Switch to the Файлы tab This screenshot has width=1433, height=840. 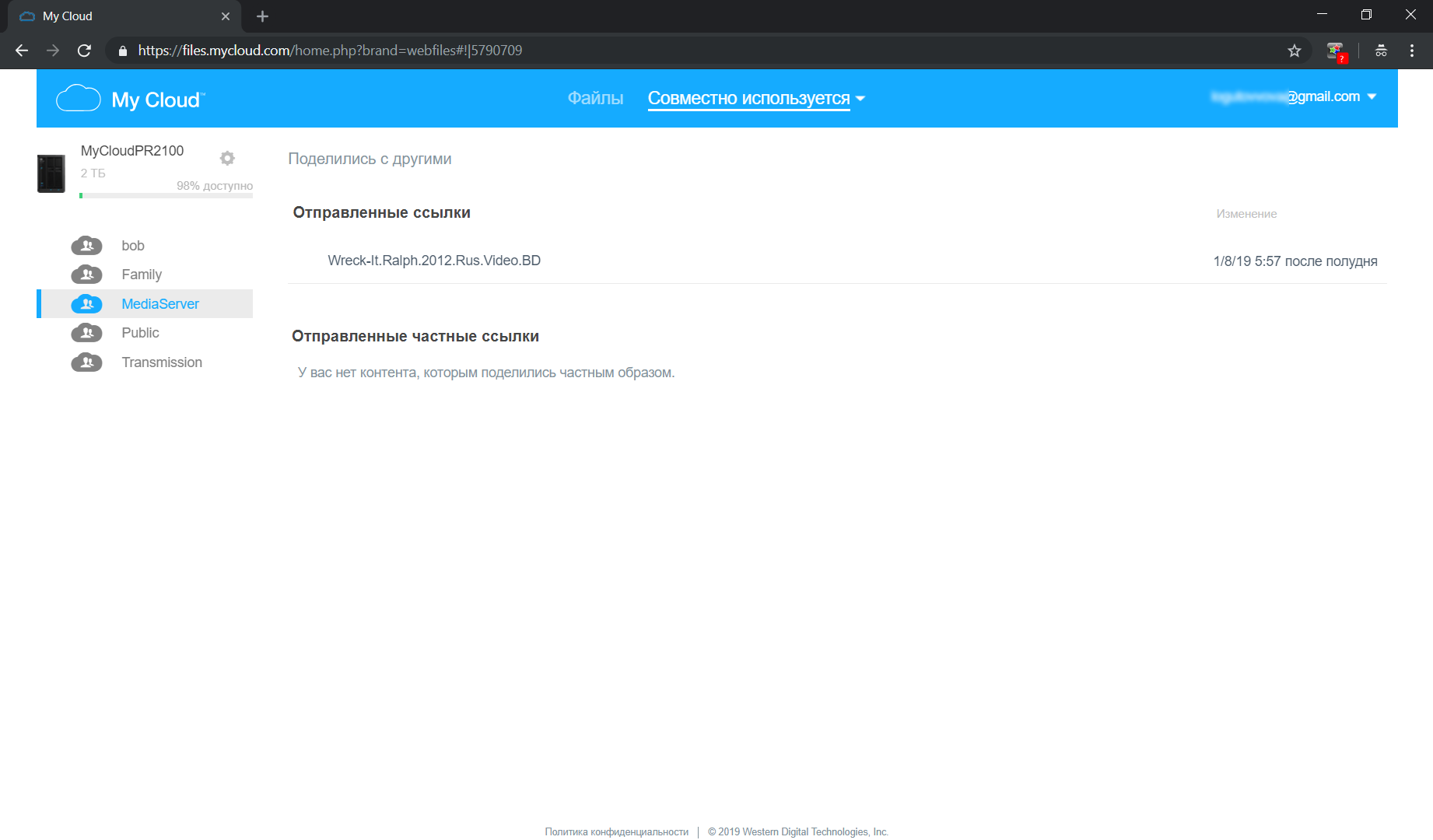click(x=595, y=98)
